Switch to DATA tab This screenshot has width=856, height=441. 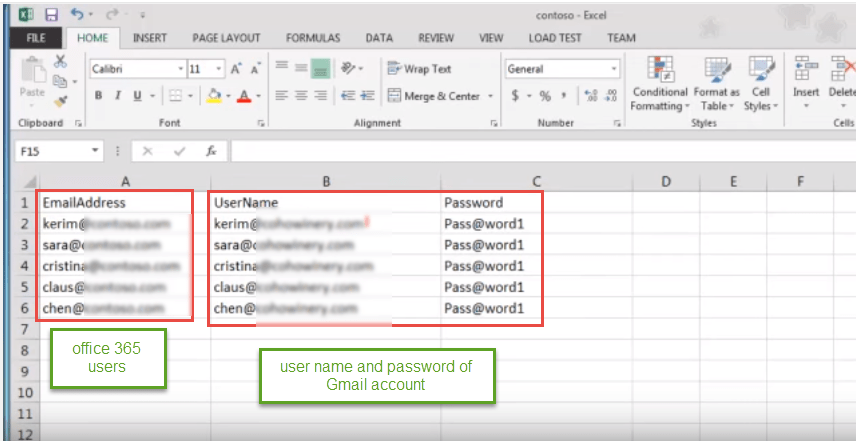[x=379, y=38]
